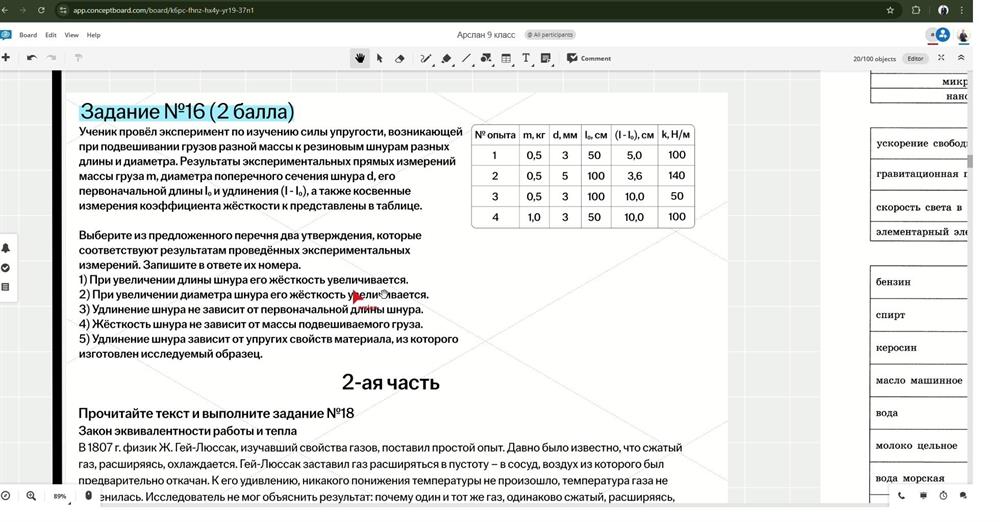The image size is (1000, 522).
Task: Click statement 2 about diameter and stiffness
Action: click(254, 295)
